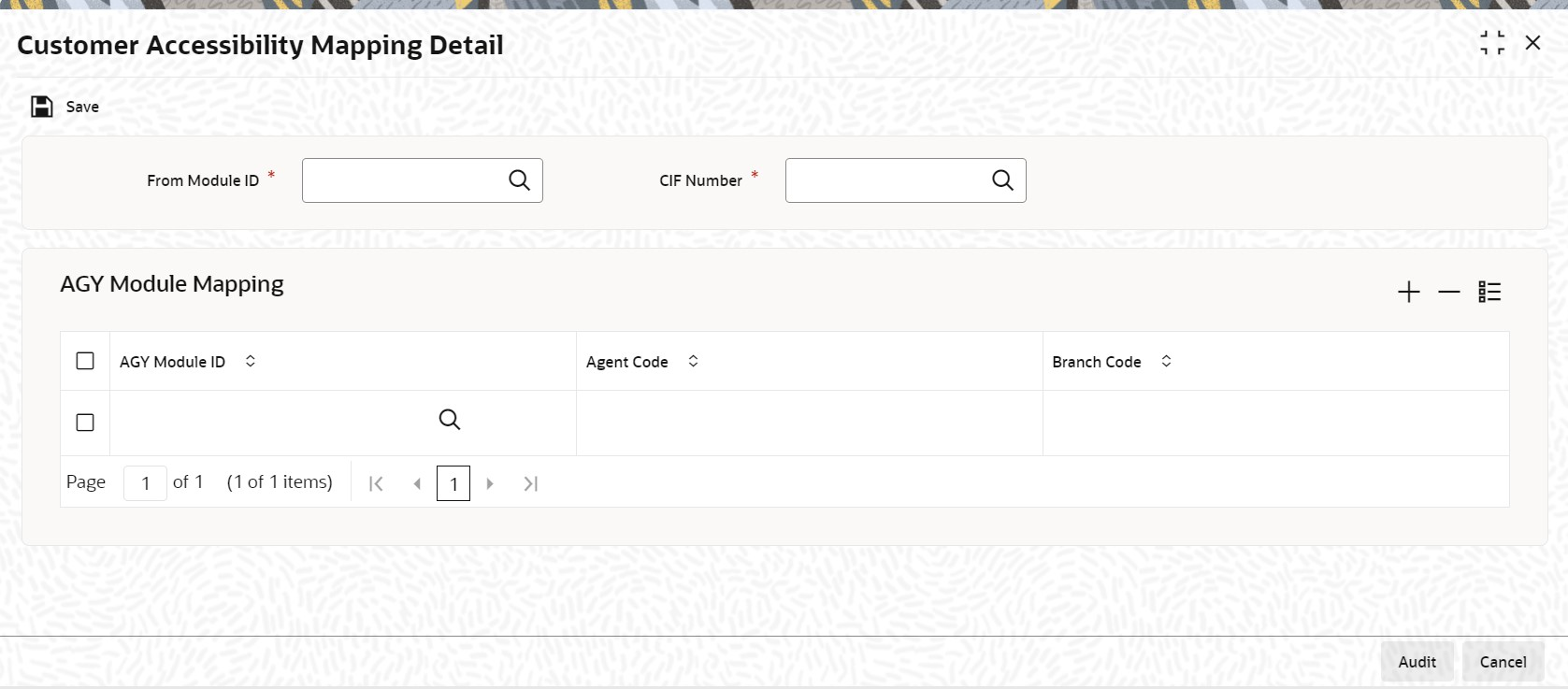Image resolution: width=1568 pixels, height=689 pixels.
Task: Sort by AGY Module ID column
Action: (250, 361)
